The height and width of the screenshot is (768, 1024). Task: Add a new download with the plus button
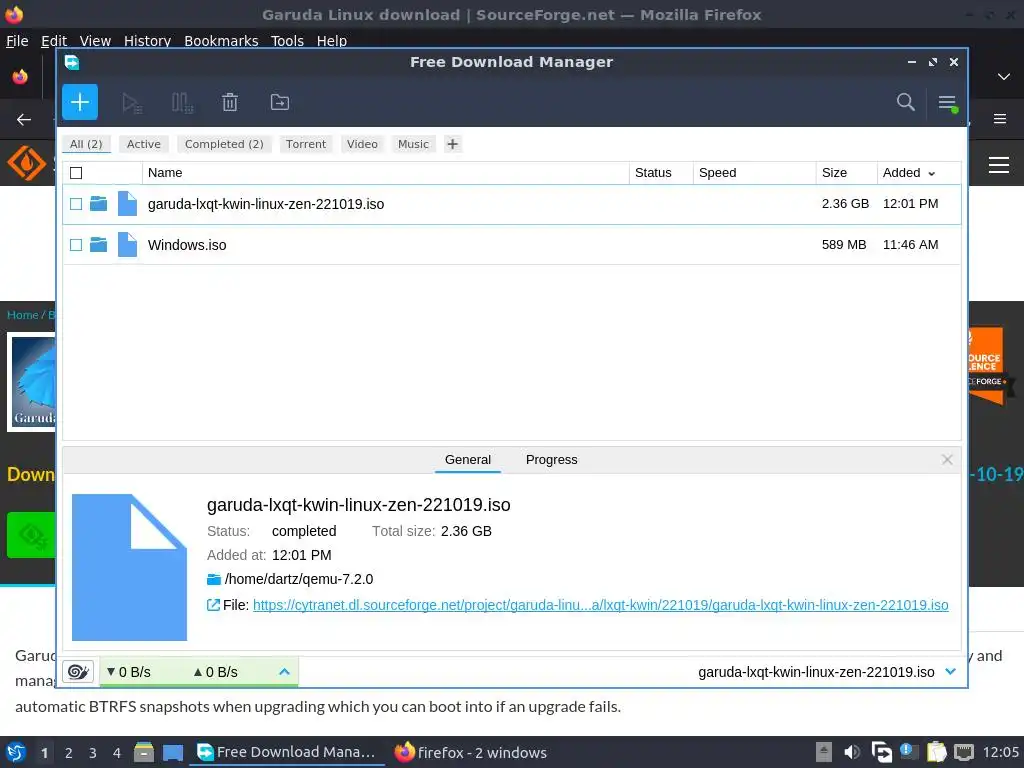80,102
